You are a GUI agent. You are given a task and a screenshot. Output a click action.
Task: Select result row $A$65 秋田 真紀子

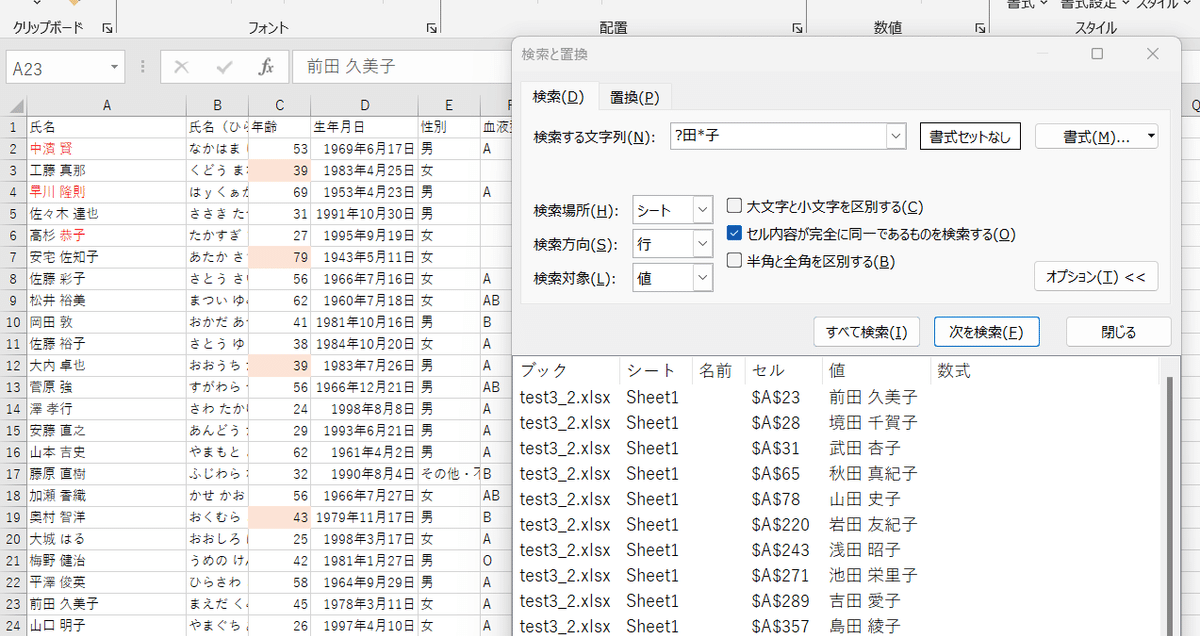(x=837, y=474)
